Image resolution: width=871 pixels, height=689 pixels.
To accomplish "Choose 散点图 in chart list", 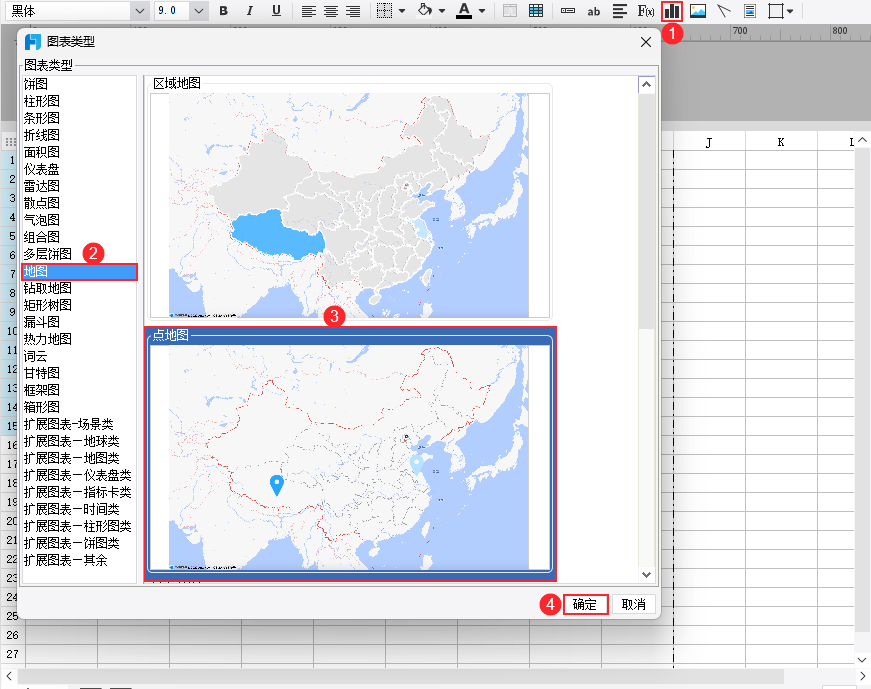I will coord(42,203).
